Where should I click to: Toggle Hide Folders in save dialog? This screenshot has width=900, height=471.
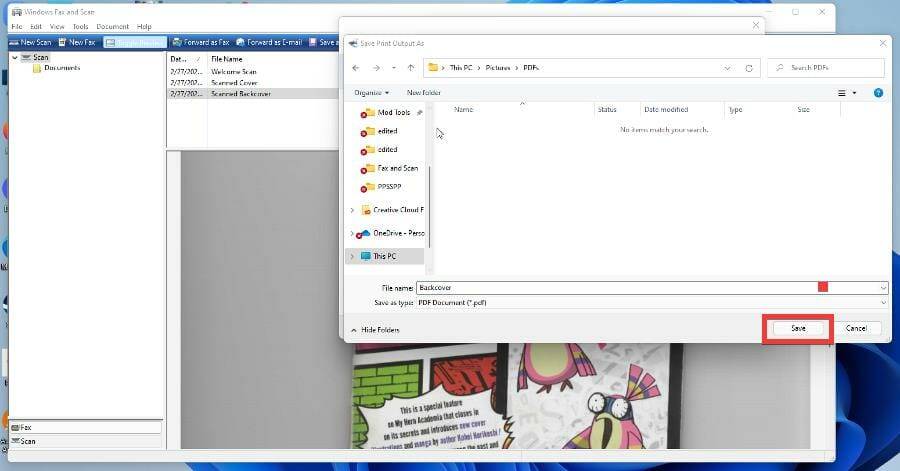(x=375, y=330)
